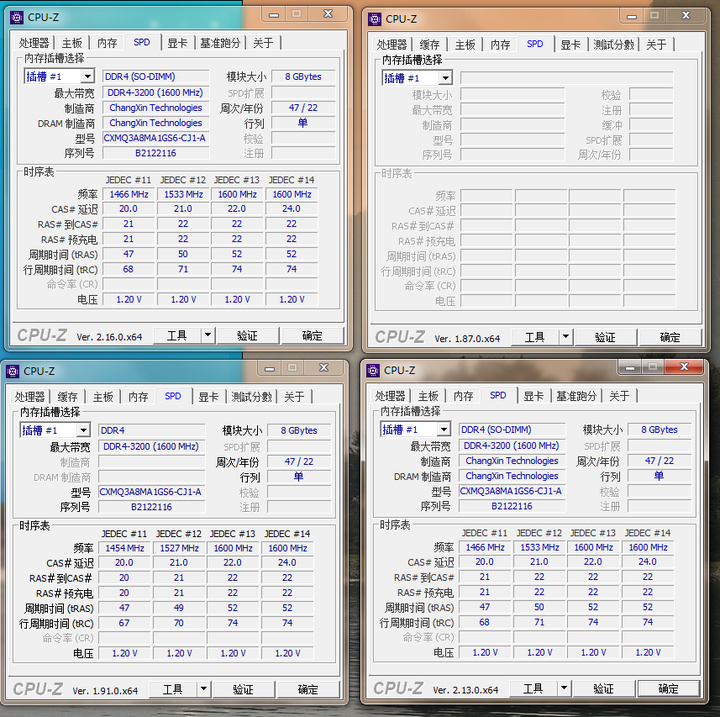Minimize the CPU-Z 2.13.0 window
This screenshot has width=720, height=717.
click(x=630, y=367)
